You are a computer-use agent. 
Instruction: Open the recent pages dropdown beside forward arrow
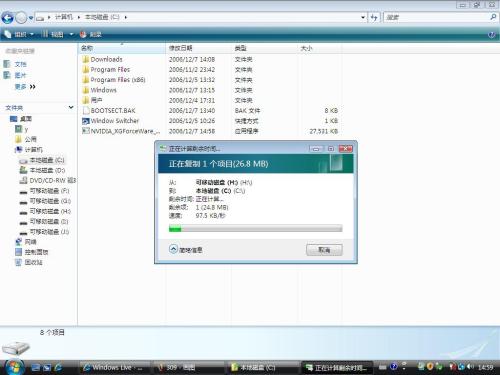(31, 18)
